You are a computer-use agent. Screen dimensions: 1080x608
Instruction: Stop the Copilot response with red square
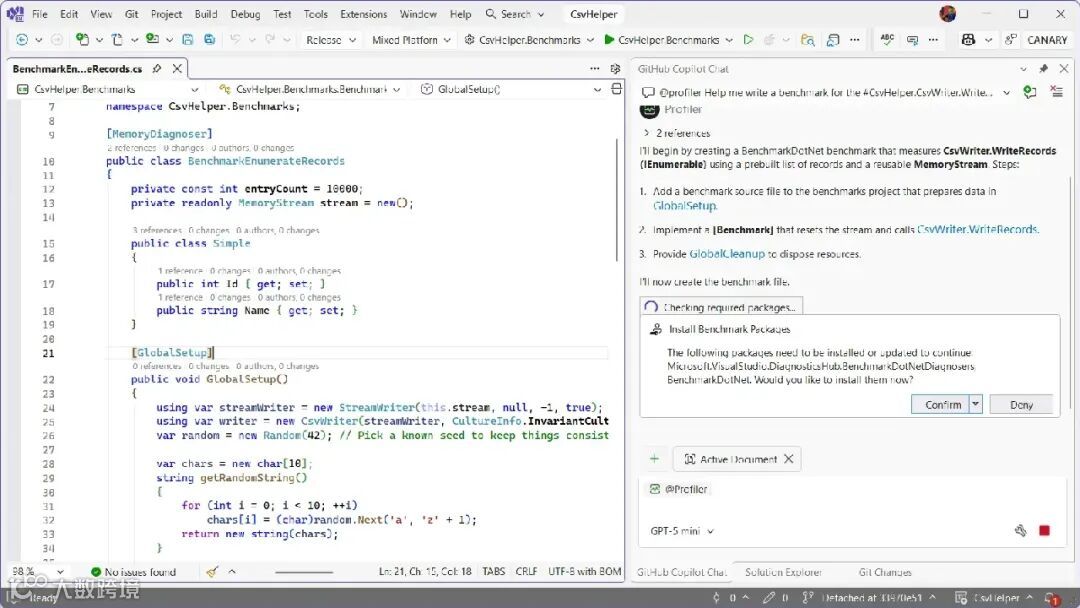(1044, 530)
